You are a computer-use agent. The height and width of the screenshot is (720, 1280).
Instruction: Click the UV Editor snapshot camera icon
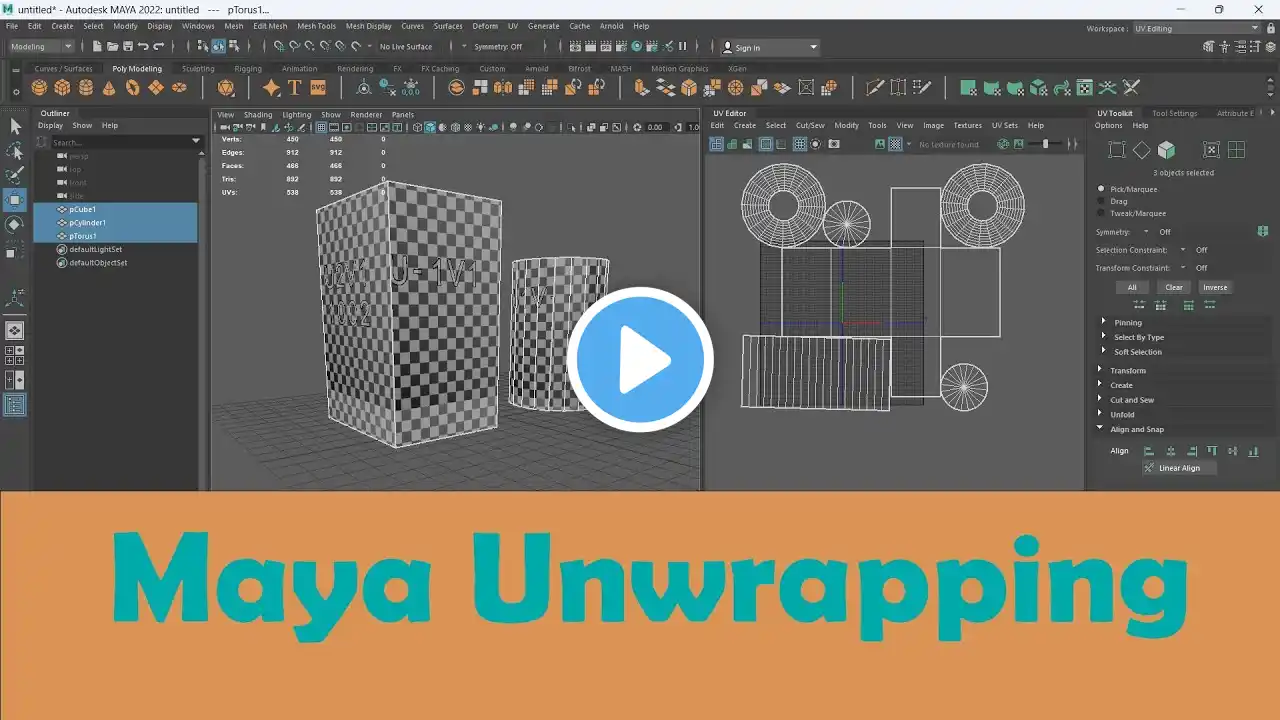(834, 144)
